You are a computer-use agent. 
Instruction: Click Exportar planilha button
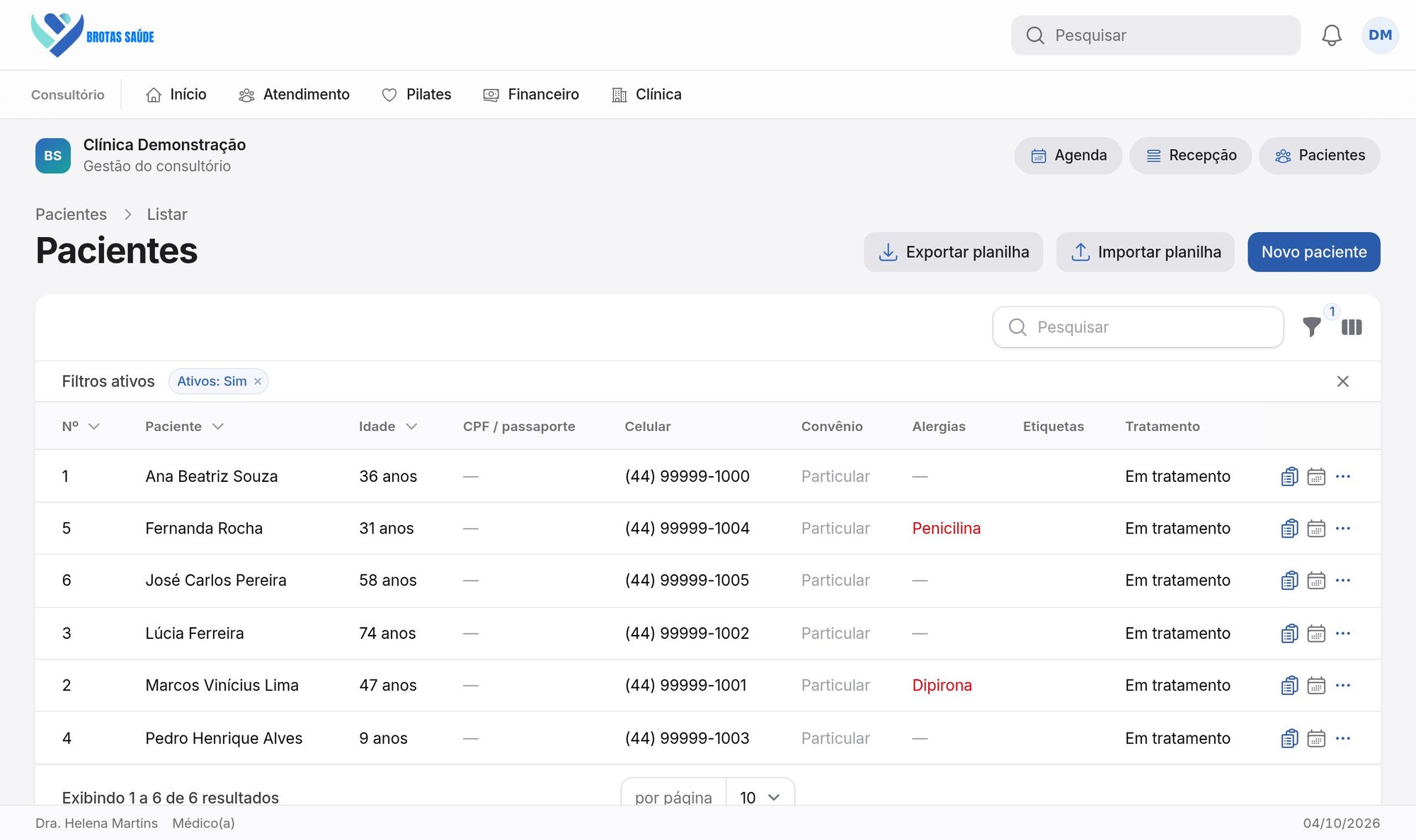[x=953, y=252]
